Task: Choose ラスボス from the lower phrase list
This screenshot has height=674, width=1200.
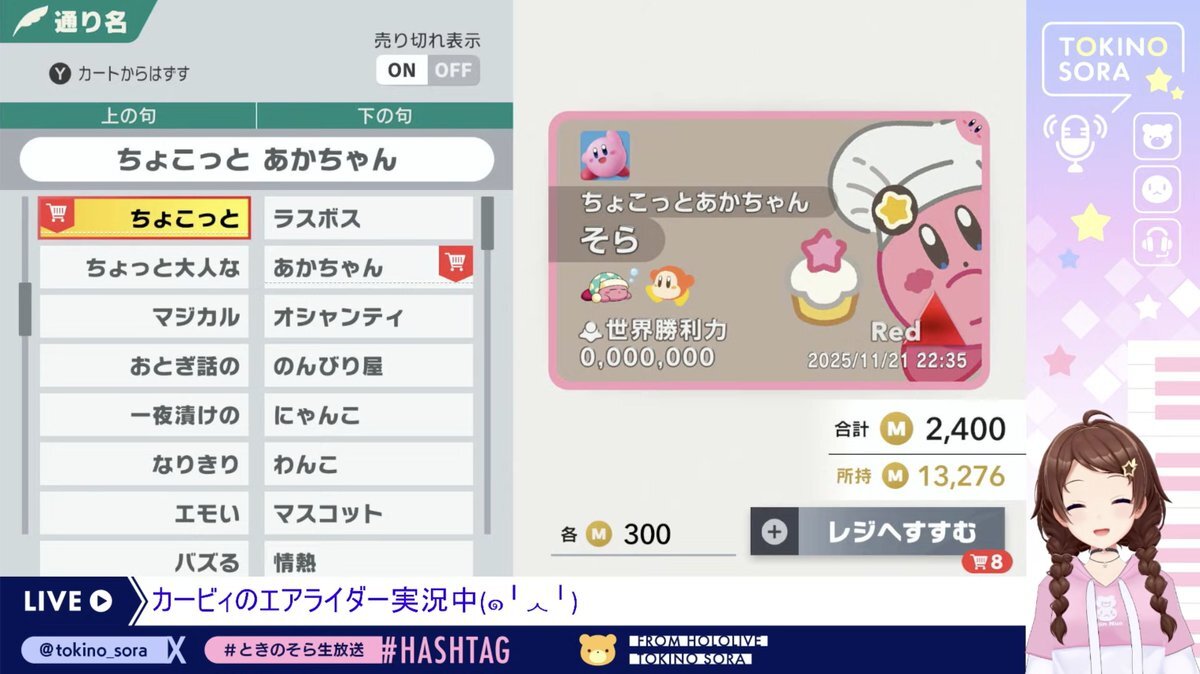Action: pyautogui.click(x=368, y=218)
